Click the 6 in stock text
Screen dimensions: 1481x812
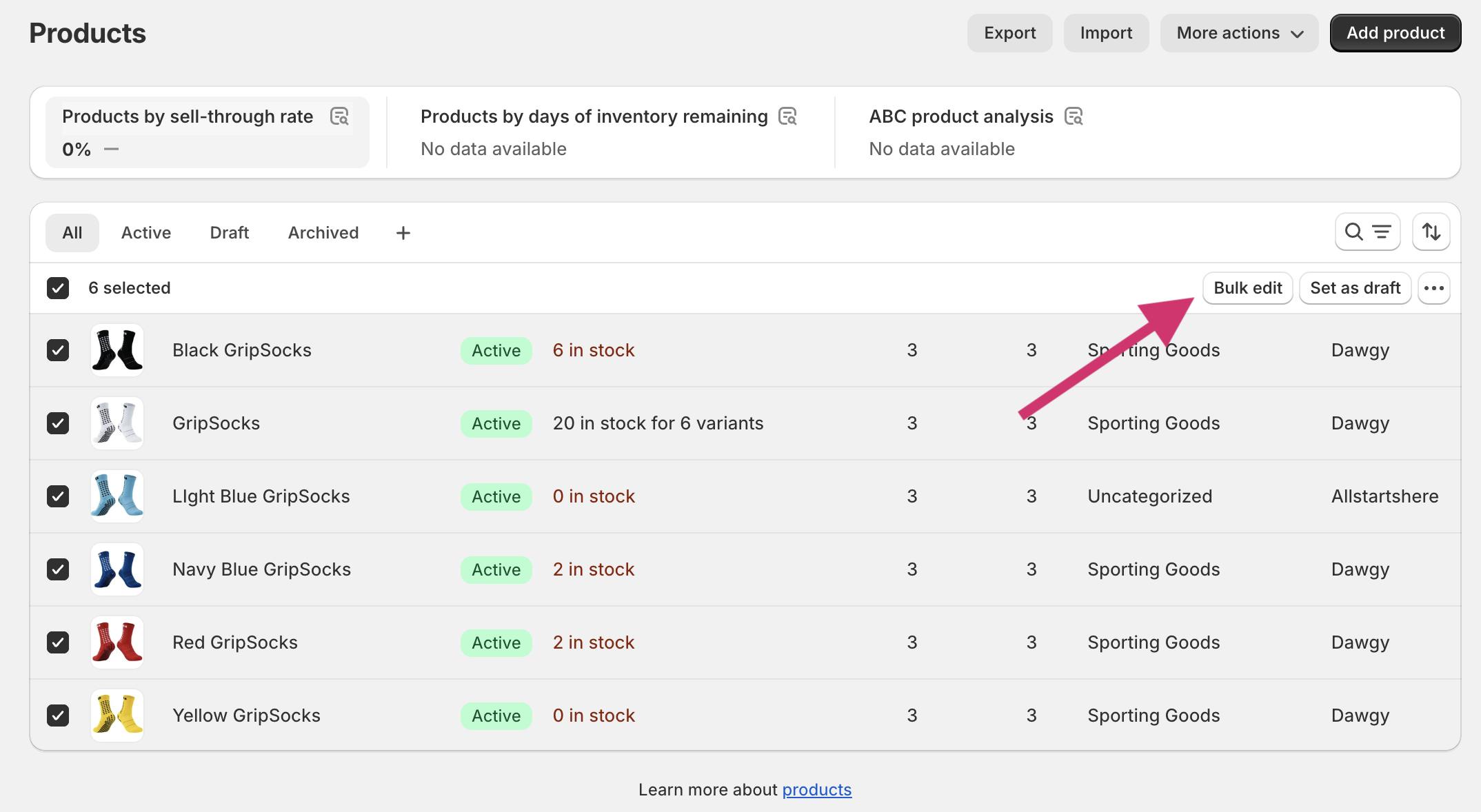click(x=594, y=350)
